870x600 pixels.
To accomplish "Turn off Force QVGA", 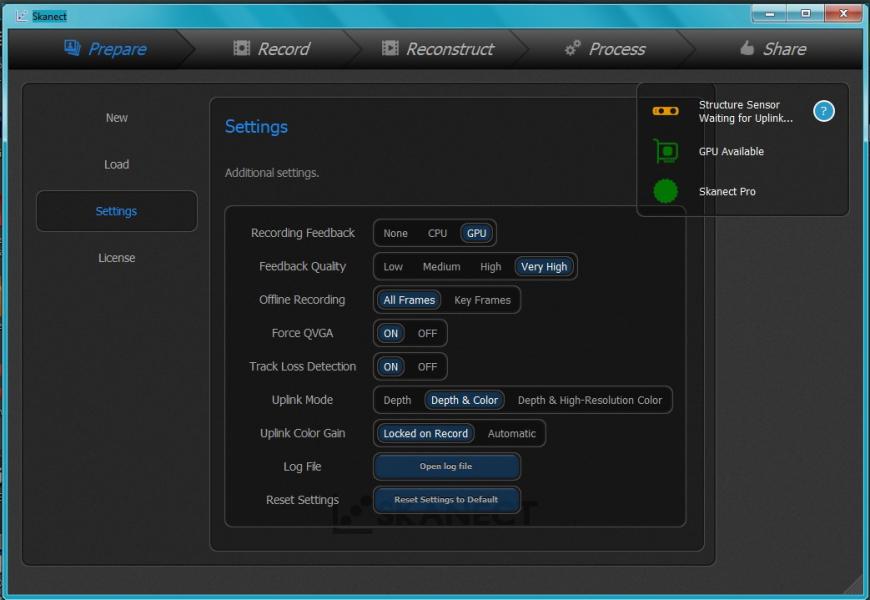I will click(427, 333).
